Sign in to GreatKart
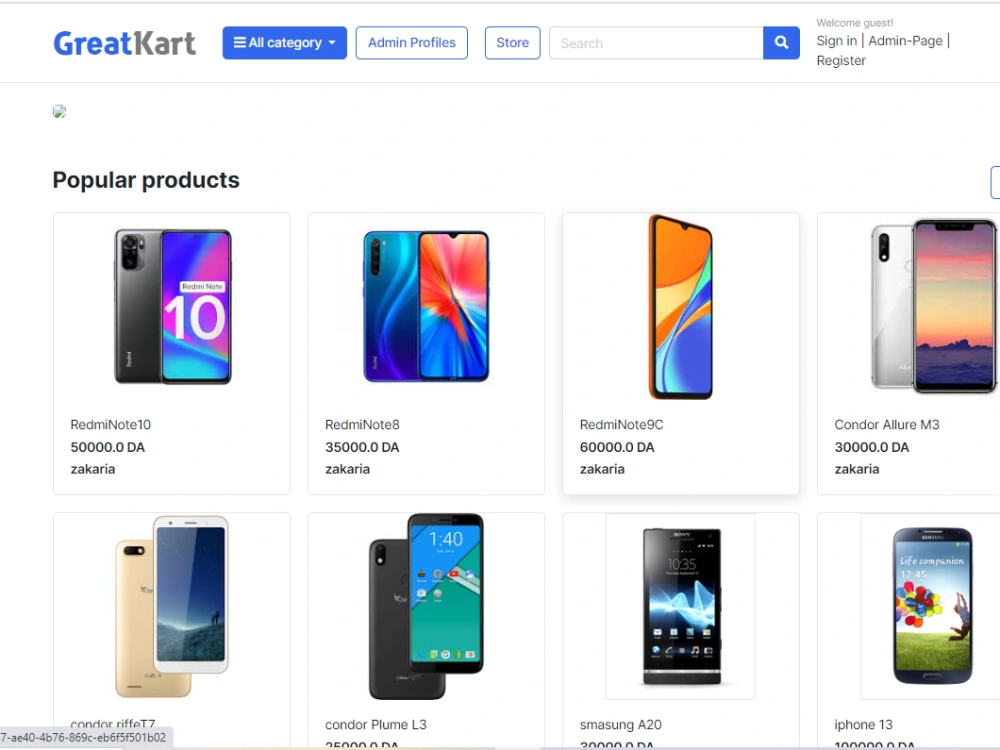This screenshot has width=1000, height=750. [x=837, y=40]
